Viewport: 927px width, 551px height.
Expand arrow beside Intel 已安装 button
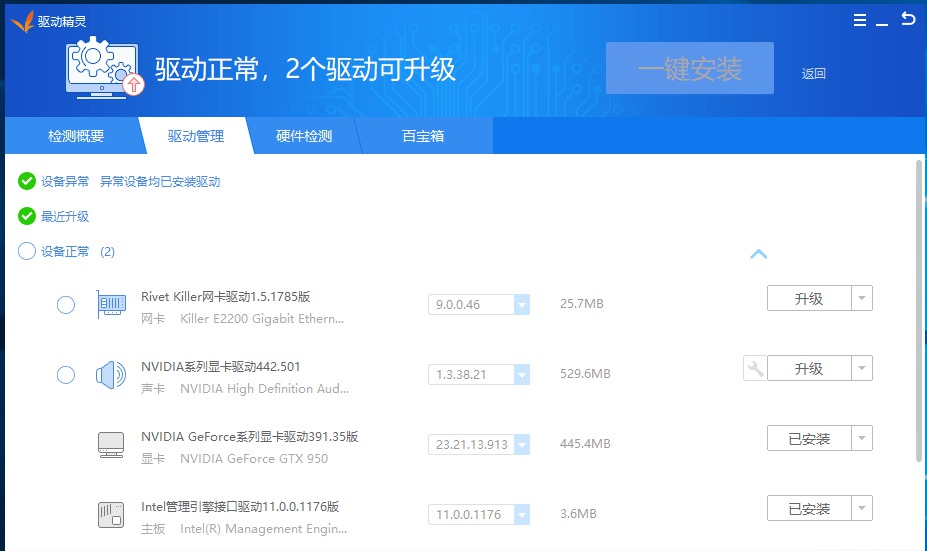coord(862,508)
